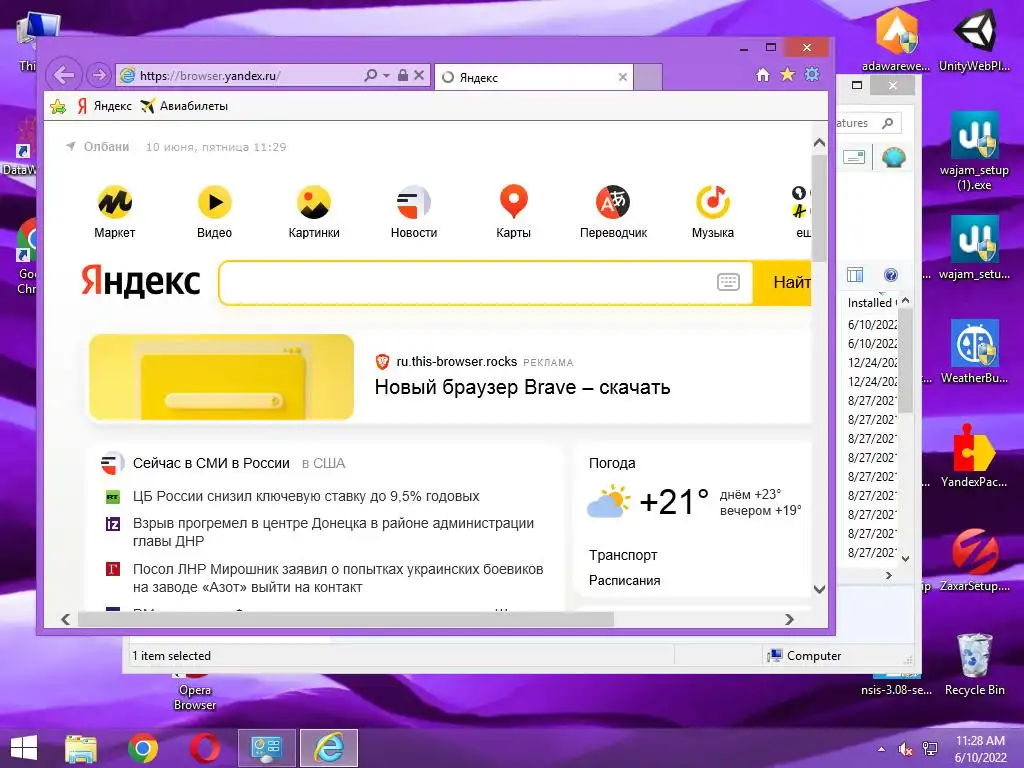This screenshot has height=768, width=1024.
Task: Open IE favorites star icon
Action: click(788, 74)
